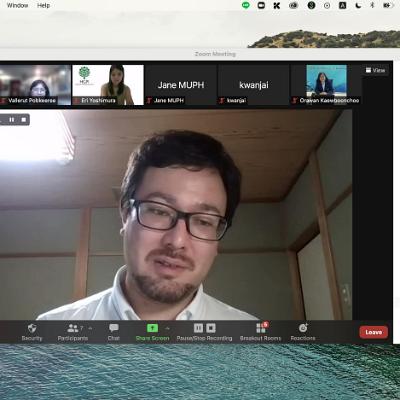
Task: Select Orawan Kaewboonchoo's video thumbnail
Action: tap(326, 85)
